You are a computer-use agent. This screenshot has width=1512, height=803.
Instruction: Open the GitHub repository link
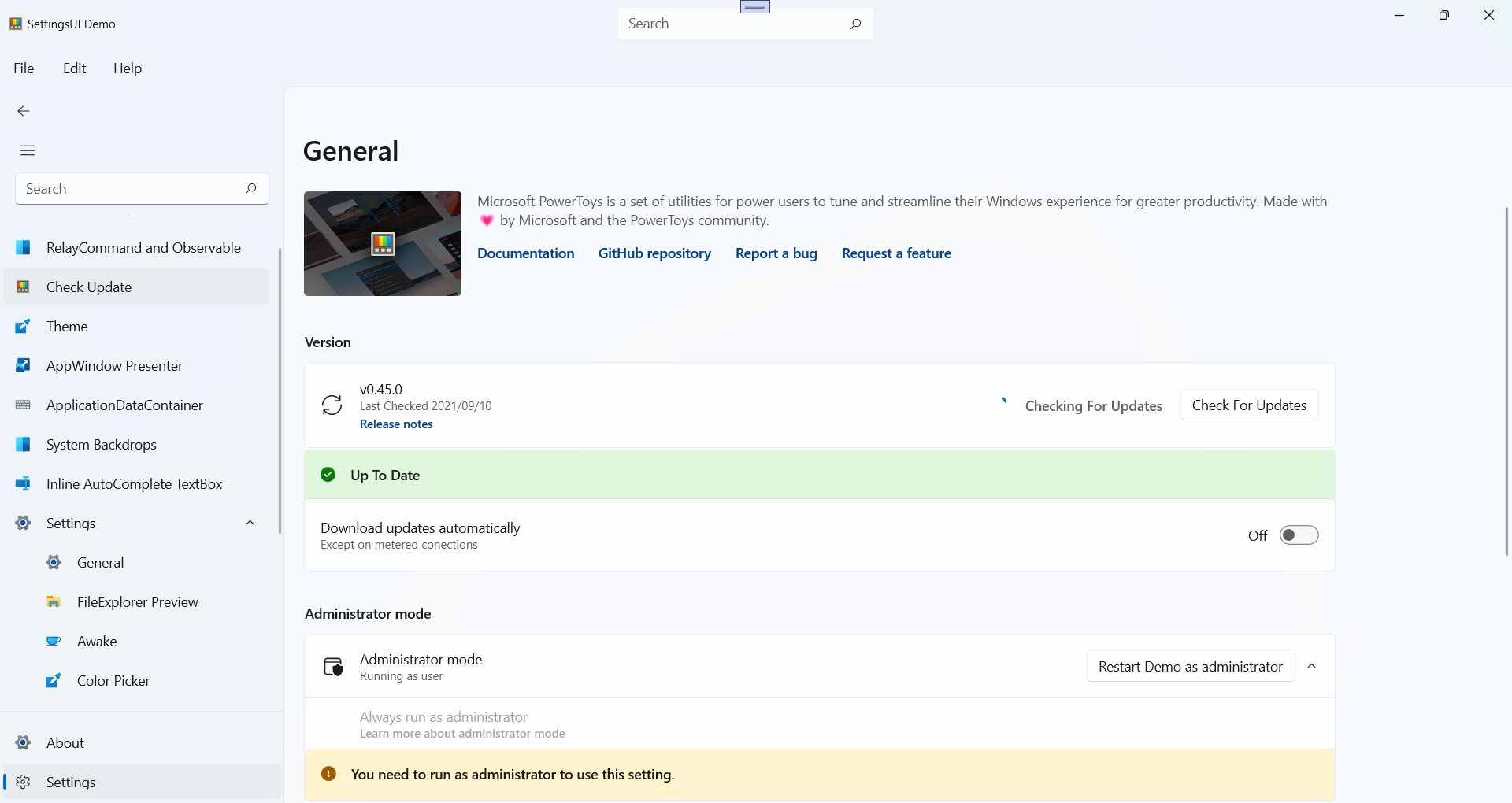654,253
